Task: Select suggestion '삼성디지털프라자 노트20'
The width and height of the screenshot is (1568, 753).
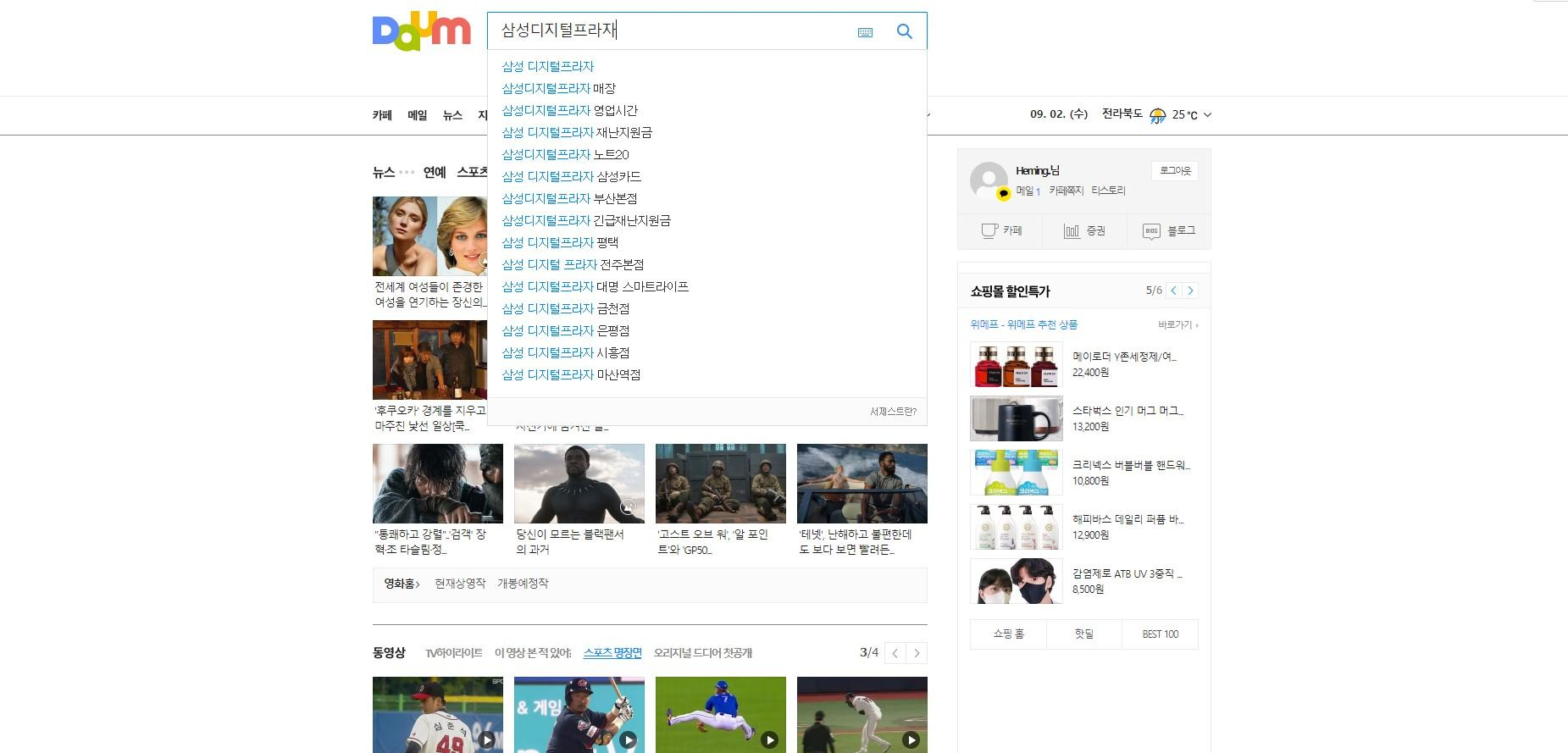Action: coord(565,154)
